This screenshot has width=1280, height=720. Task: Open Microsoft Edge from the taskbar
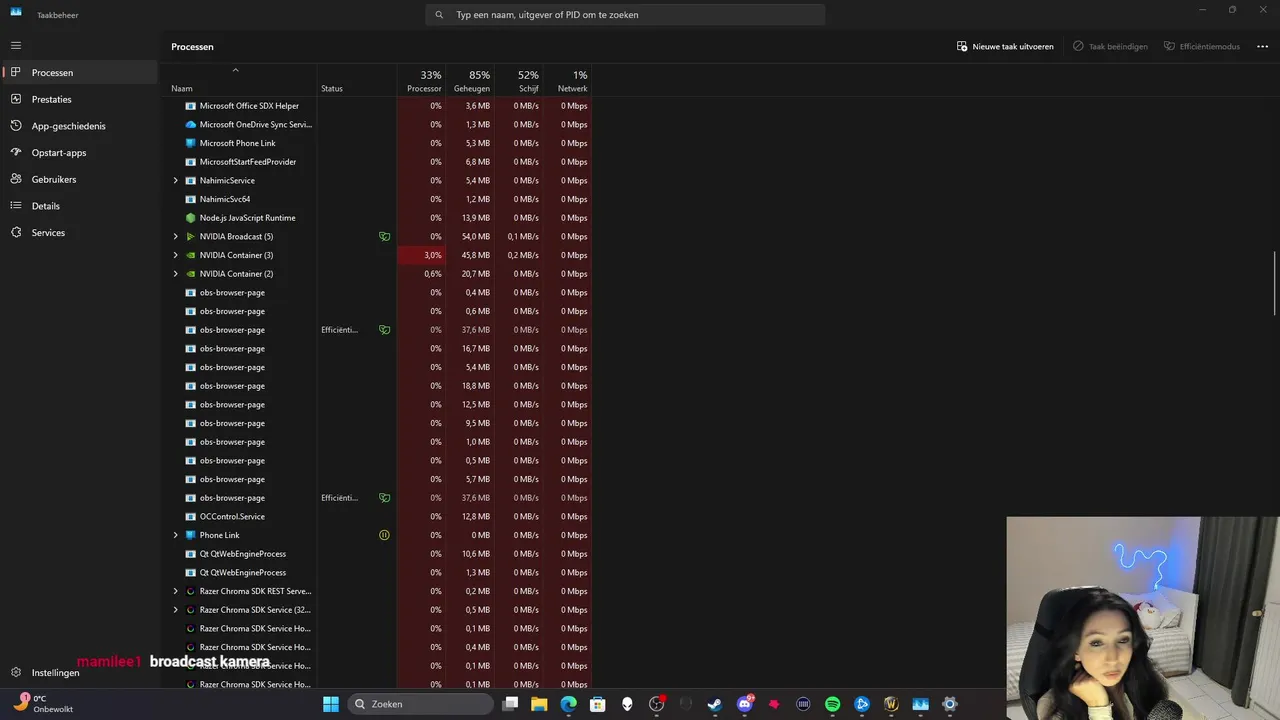tap(569, 704)
